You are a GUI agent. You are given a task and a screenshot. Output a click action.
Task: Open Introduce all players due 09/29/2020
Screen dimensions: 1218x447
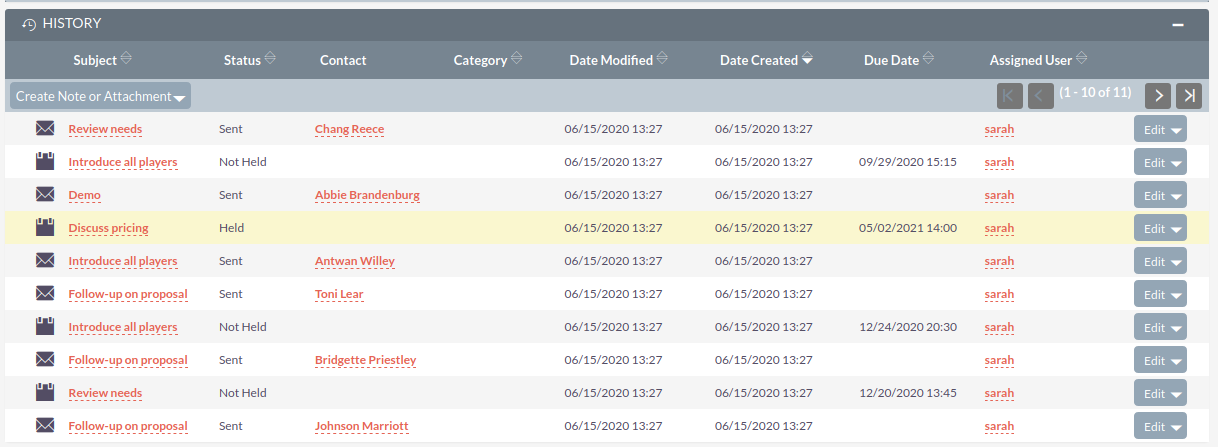tap(123, 162)
